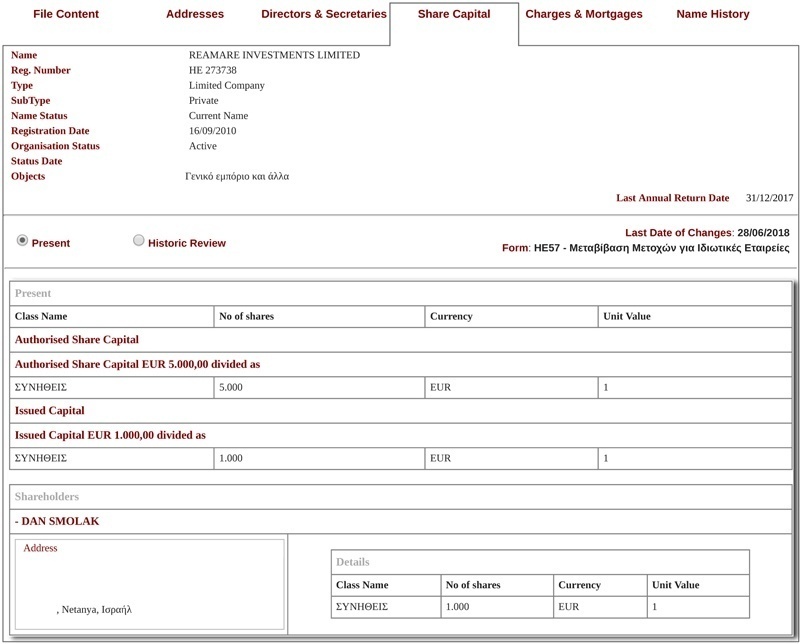
Task: Click the Issued Capital EUR 1.000,00 row
Action: point(401,435)
